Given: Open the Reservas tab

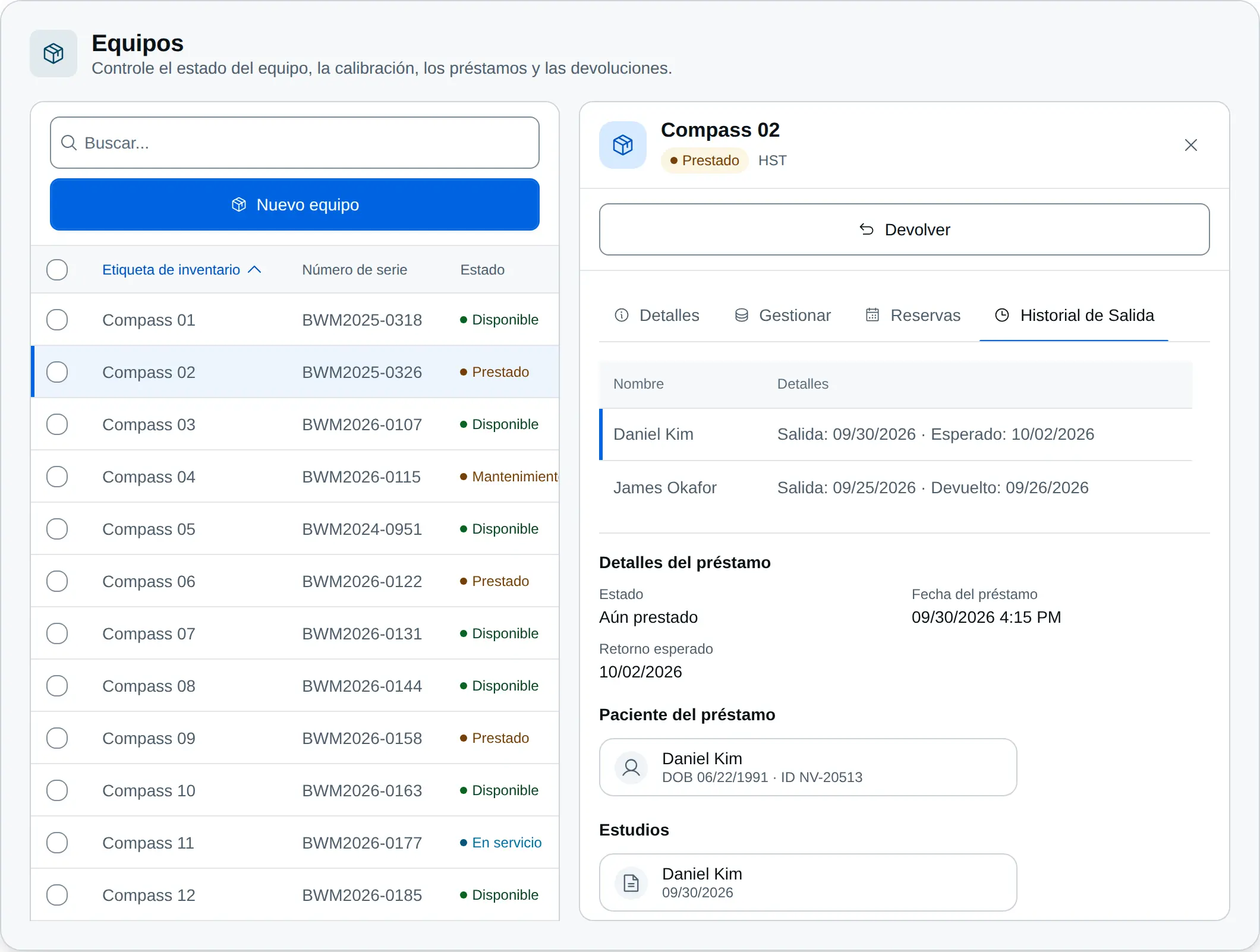Looking at the screenshot, I should (913, 315).
